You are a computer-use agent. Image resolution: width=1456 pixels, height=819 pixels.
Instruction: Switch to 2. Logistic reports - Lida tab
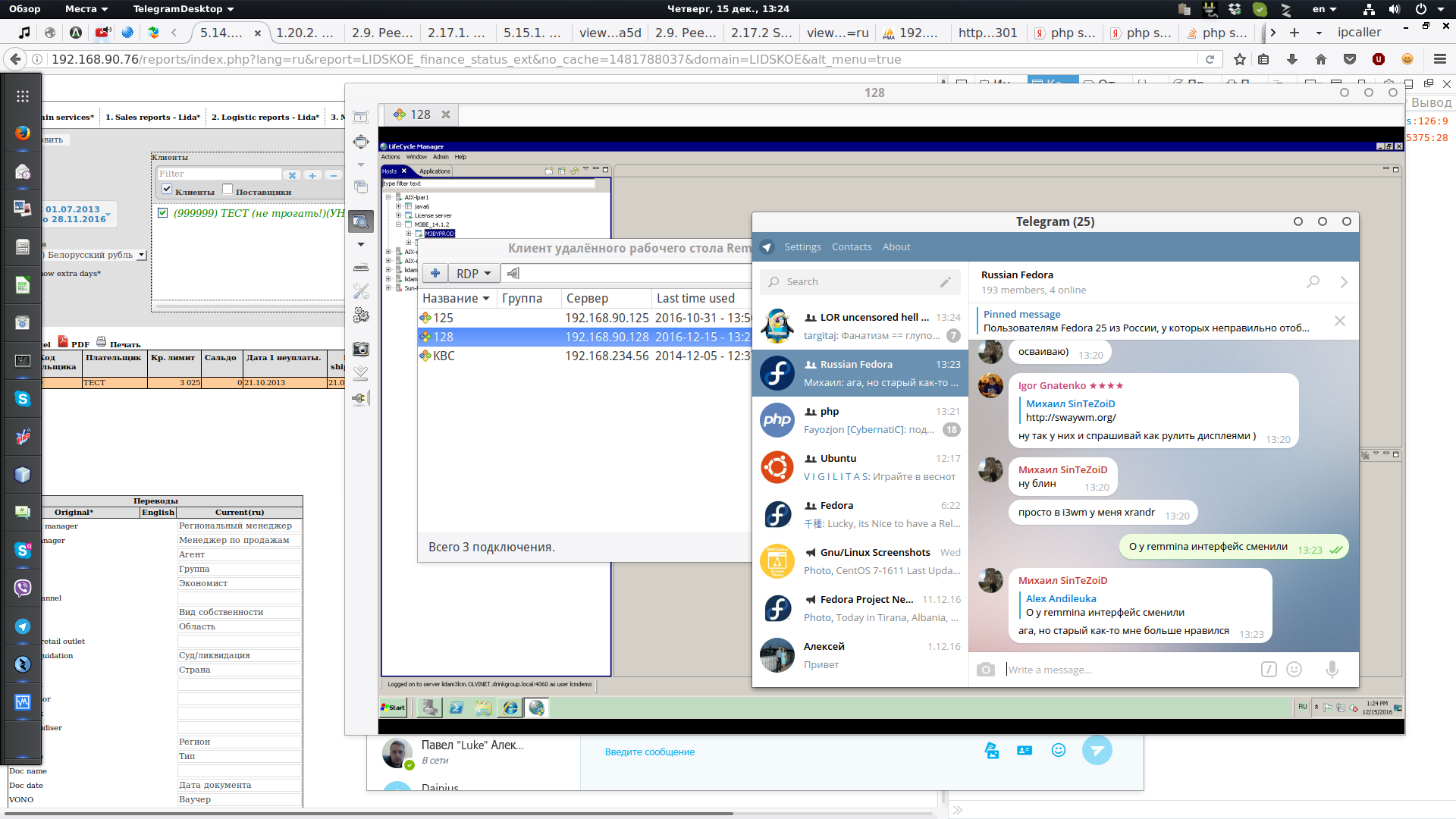click(265, 117)
